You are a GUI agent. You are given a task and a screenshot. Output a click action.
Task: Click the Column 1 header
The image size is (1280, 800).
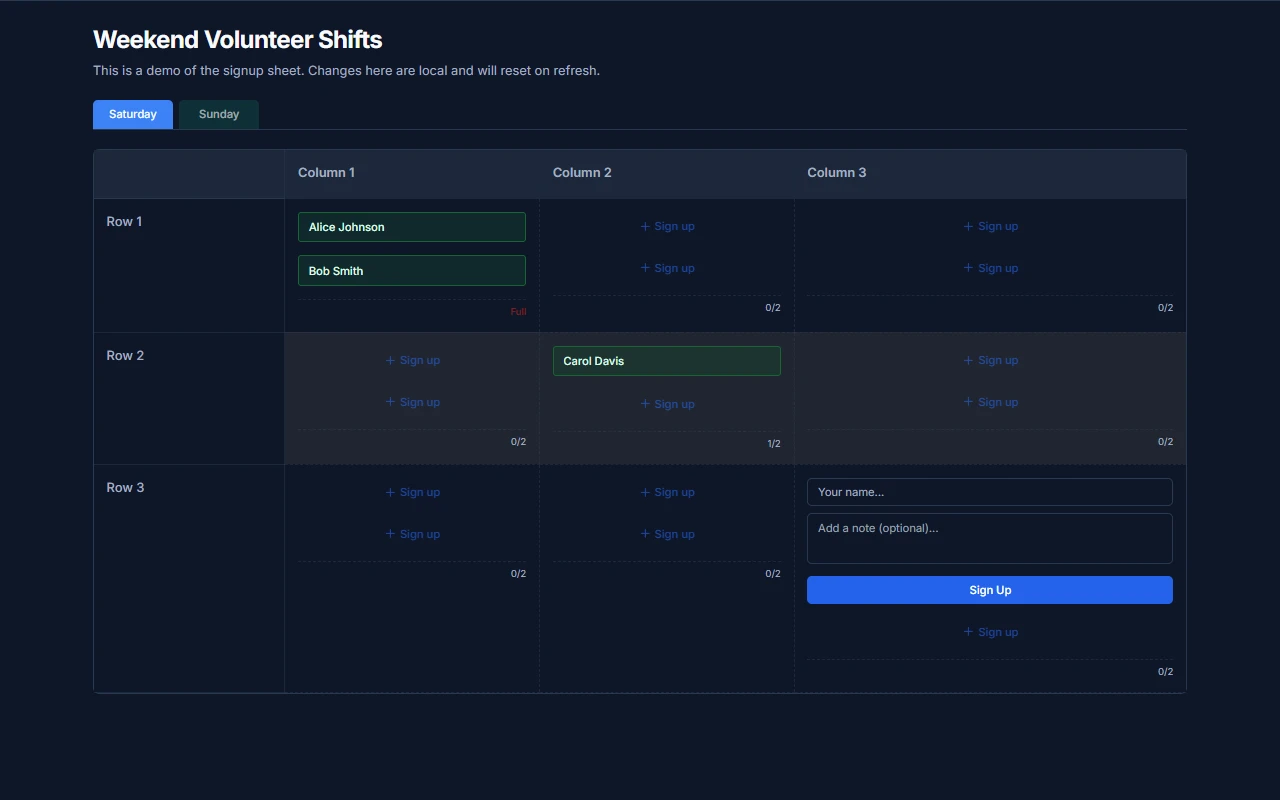[x=327, y=172]
